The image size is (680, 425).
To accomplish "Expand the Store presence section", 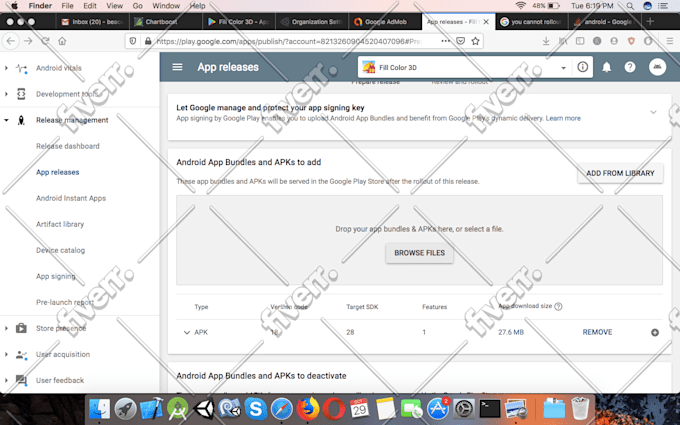I will (6, 328).
